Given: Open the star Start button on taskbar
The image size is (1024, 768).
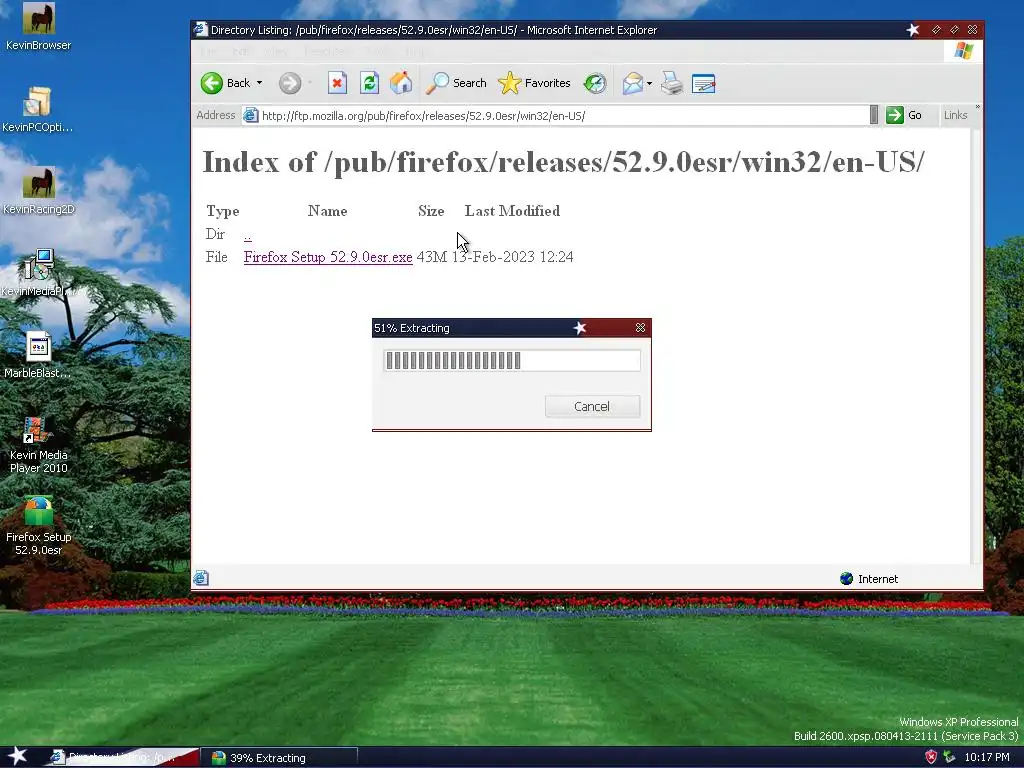Looking at the screenshot, I should [17, 757].
